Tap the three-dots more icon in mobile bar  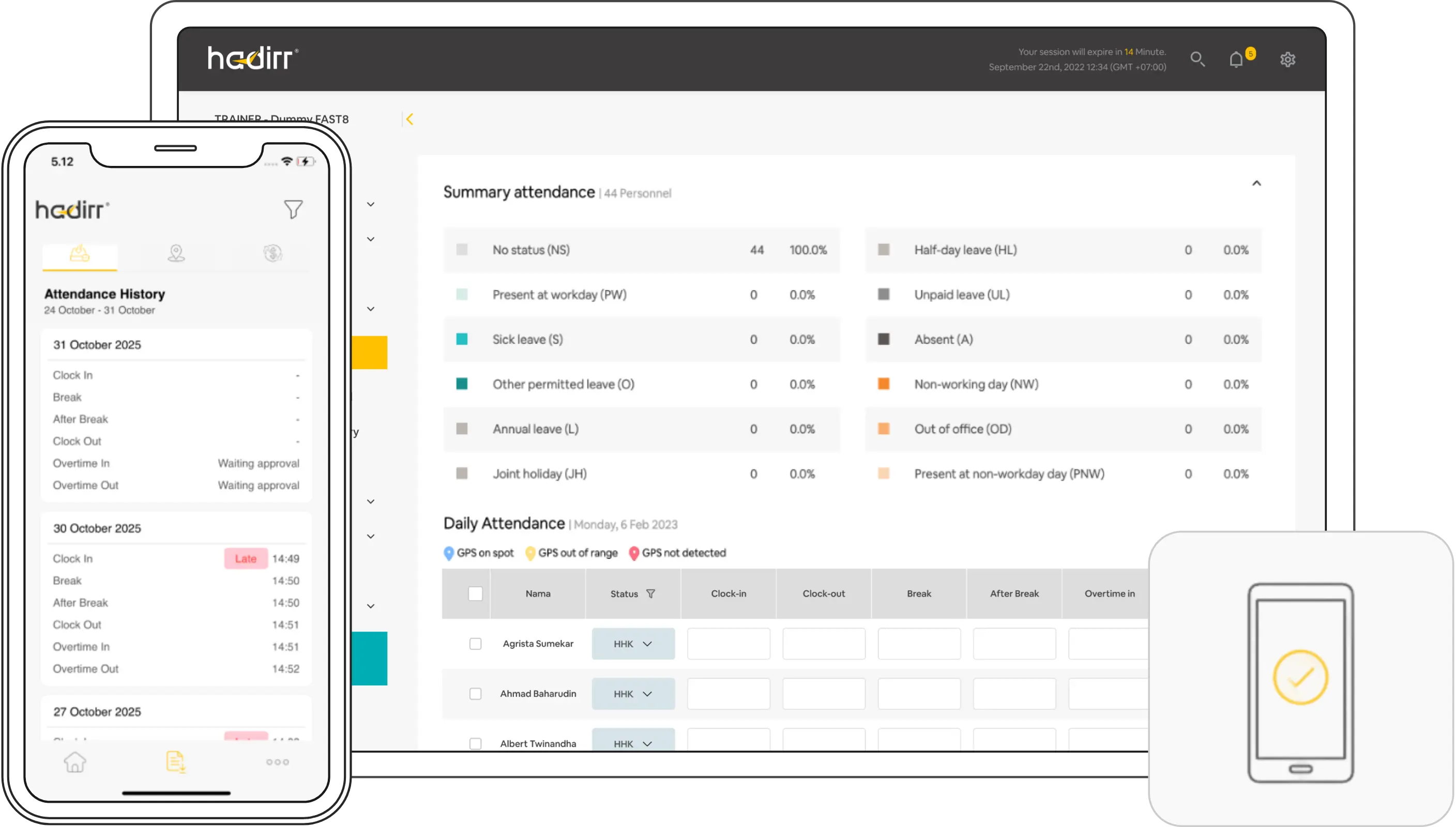277,762
